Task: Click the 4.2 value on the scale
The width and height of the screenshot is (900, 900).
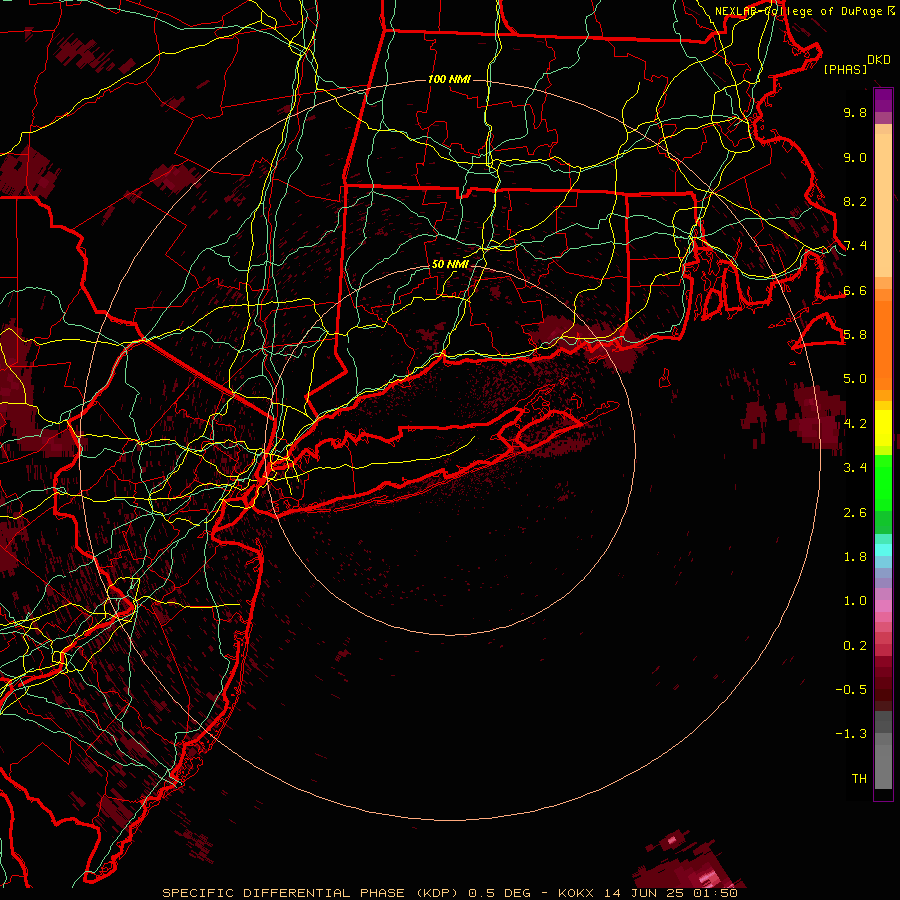Action: [855, 424]
